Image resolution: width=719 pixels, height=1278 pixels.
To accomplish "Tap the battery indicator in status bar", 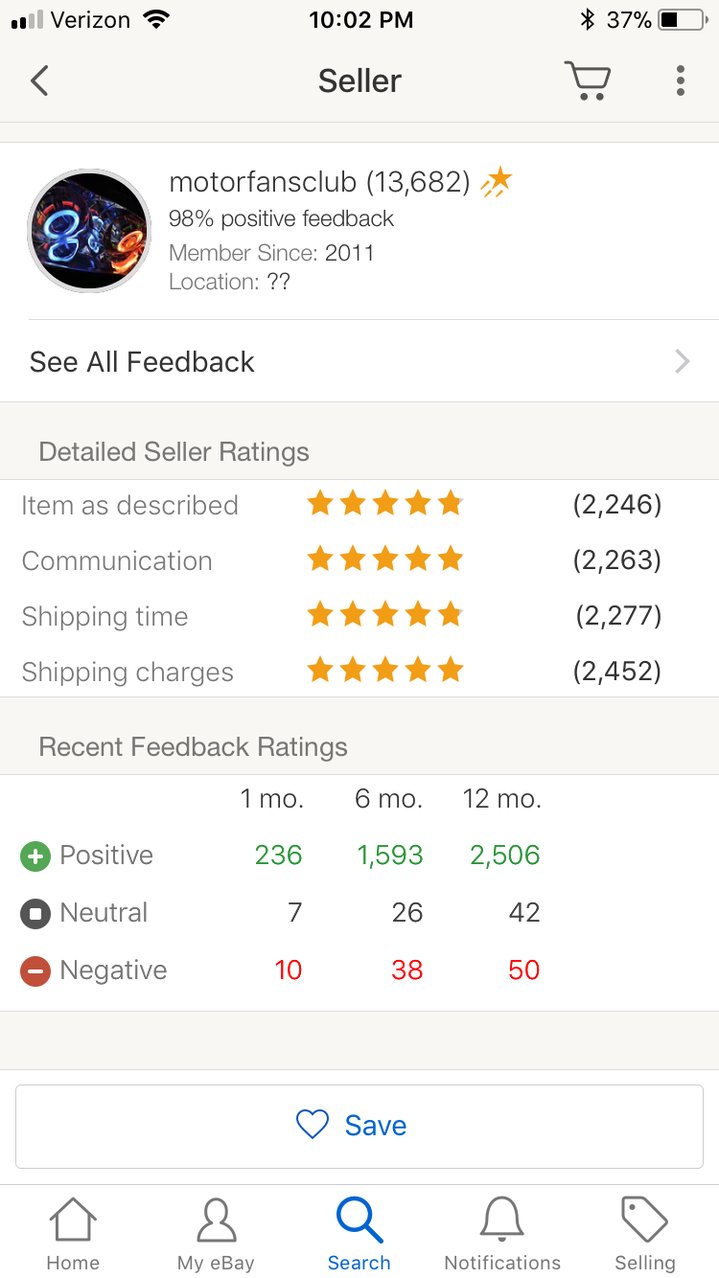I will tap(681, 19).
